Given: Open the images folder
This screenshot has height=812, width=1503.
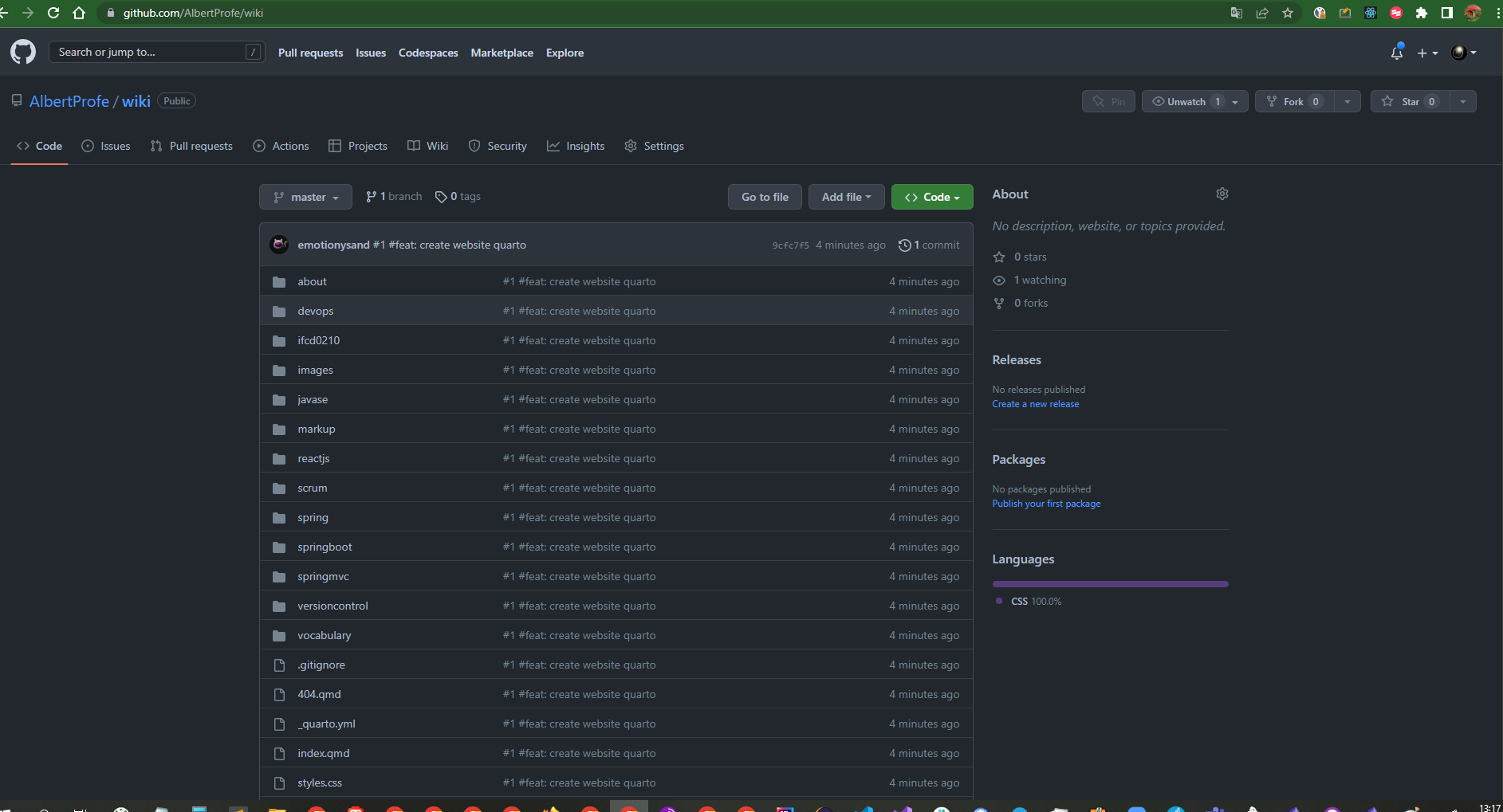Looking at the screenshot, I should (315, 370).
